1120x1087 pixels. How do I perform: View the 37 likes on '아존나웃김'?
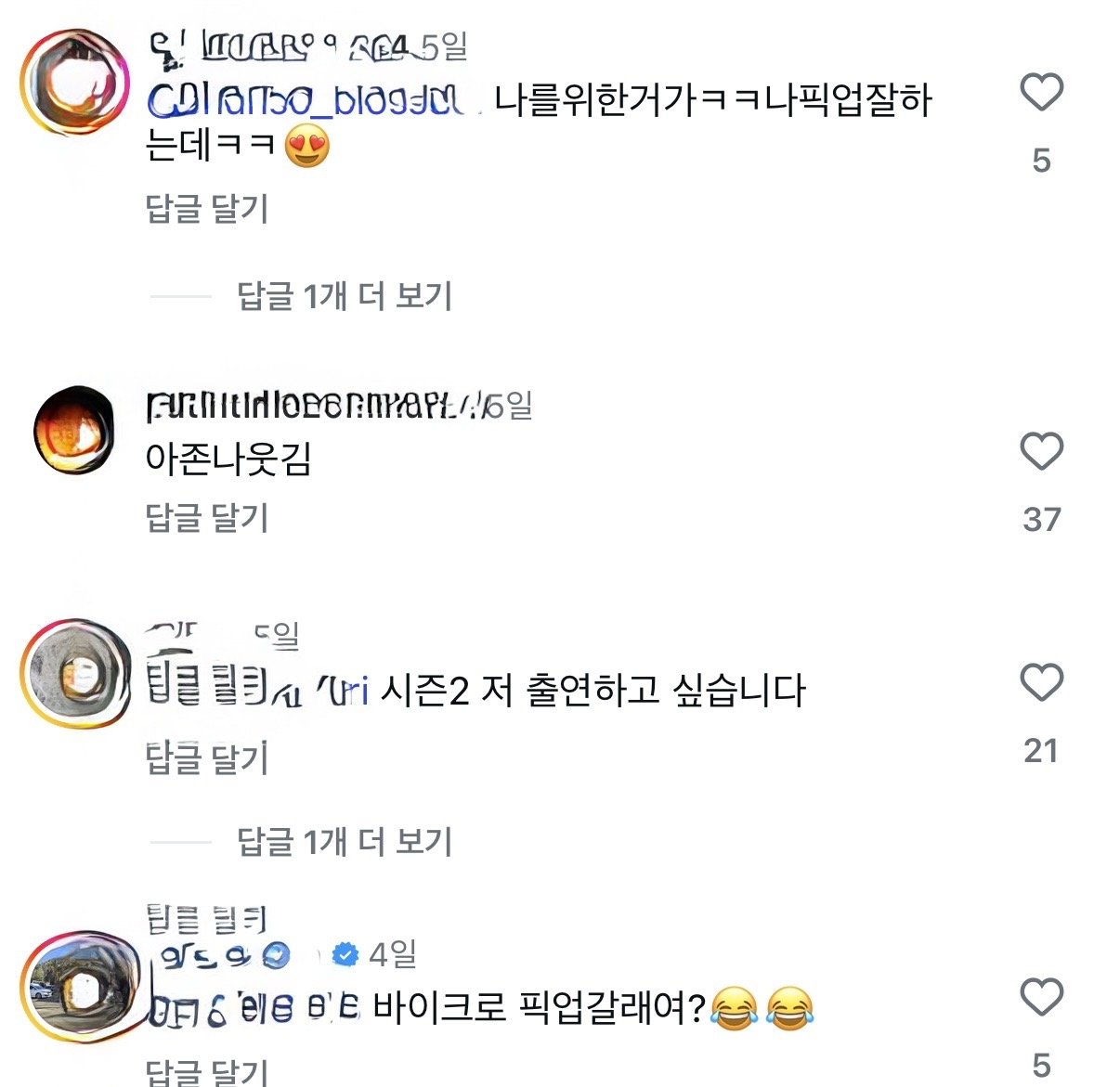(1041, 519)
